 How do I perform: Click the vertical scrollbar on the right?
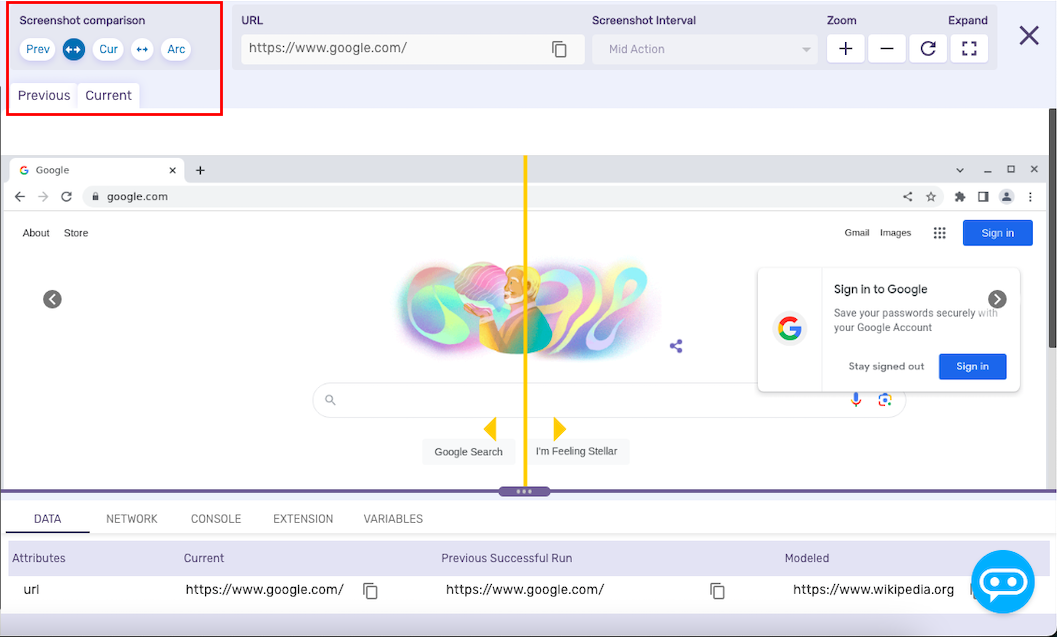(x=1052, y=229)
